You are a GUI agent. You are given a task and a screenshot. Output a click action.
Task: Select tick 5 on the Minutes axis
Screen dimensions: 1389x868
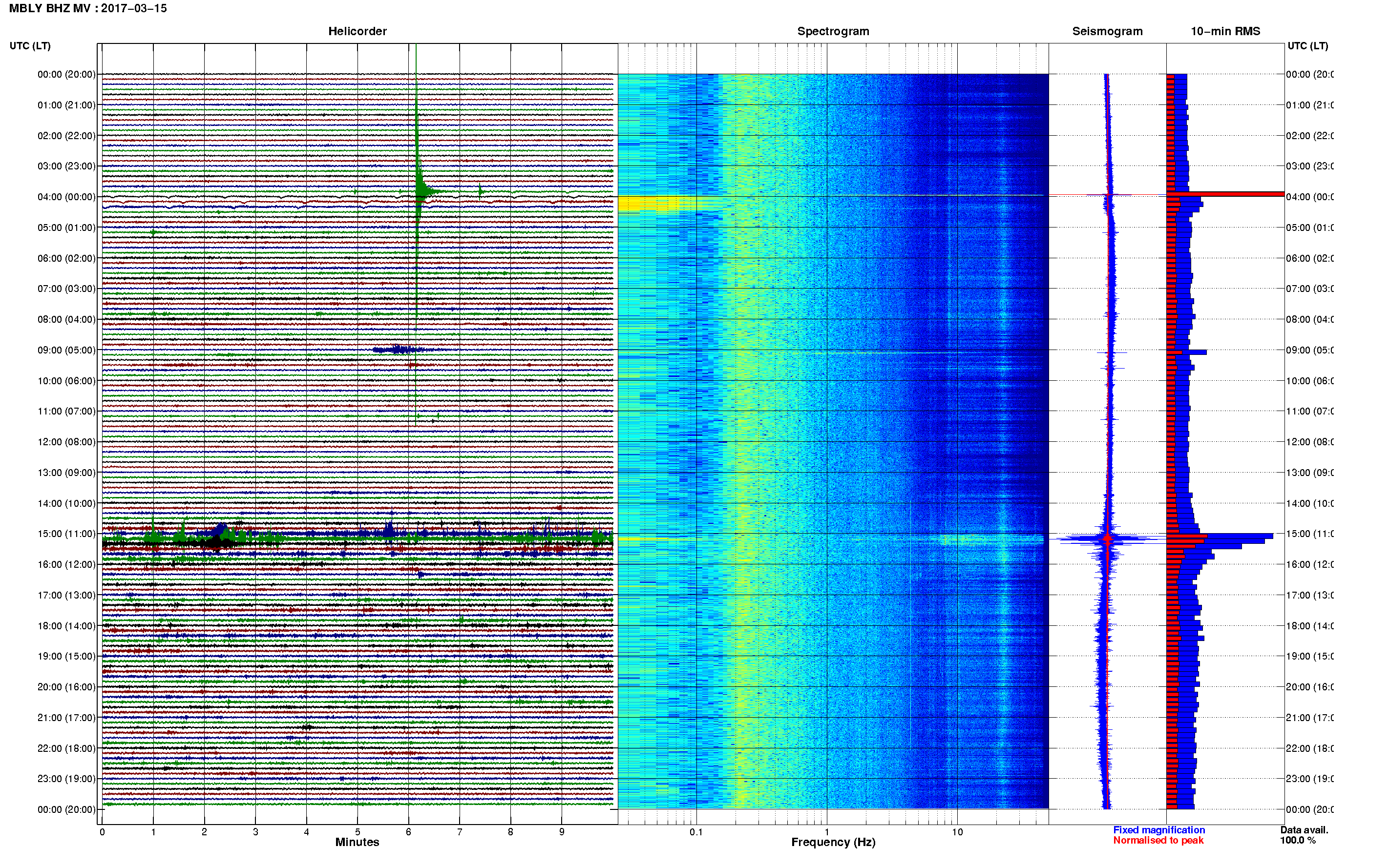[358, 832]
